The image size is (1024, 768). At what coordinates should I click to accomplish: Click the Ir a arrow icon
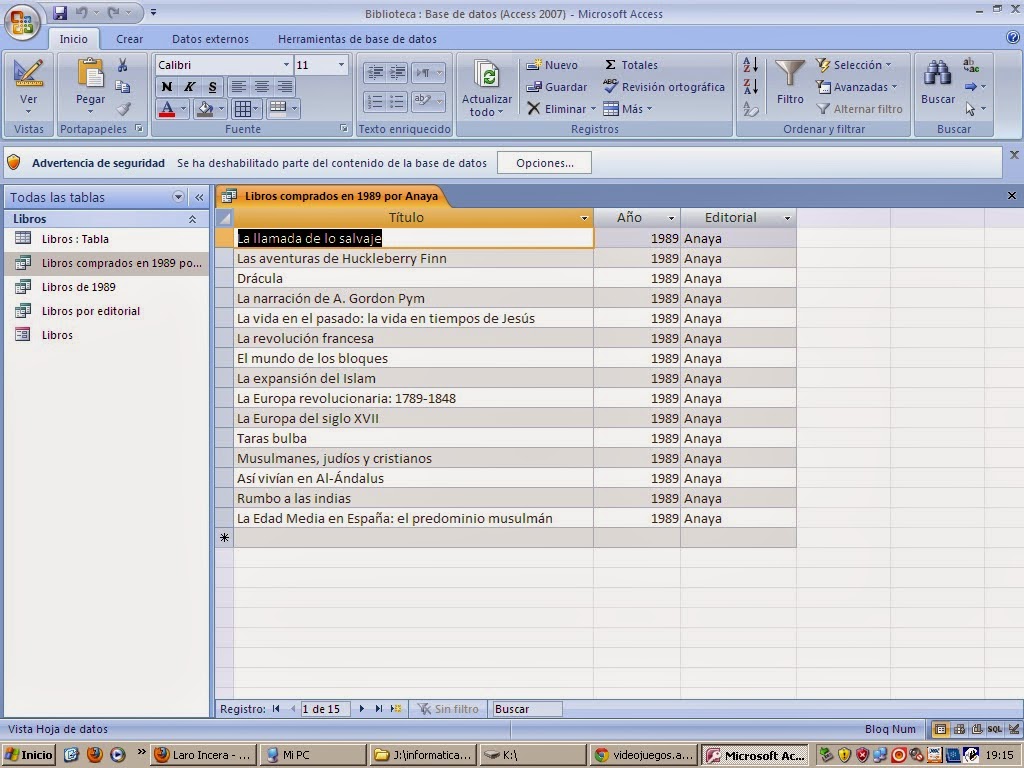pos(971,87)
